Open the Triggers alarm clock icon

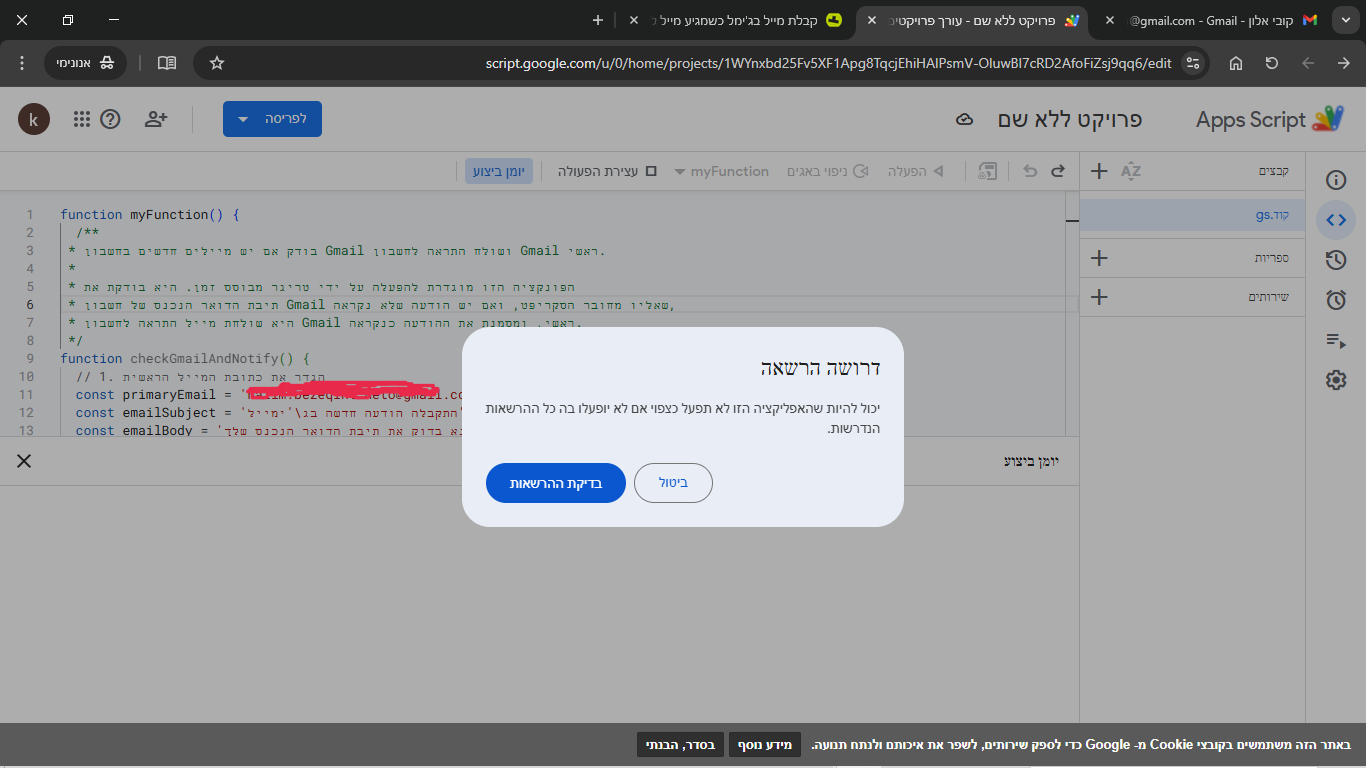point(1336,300)
